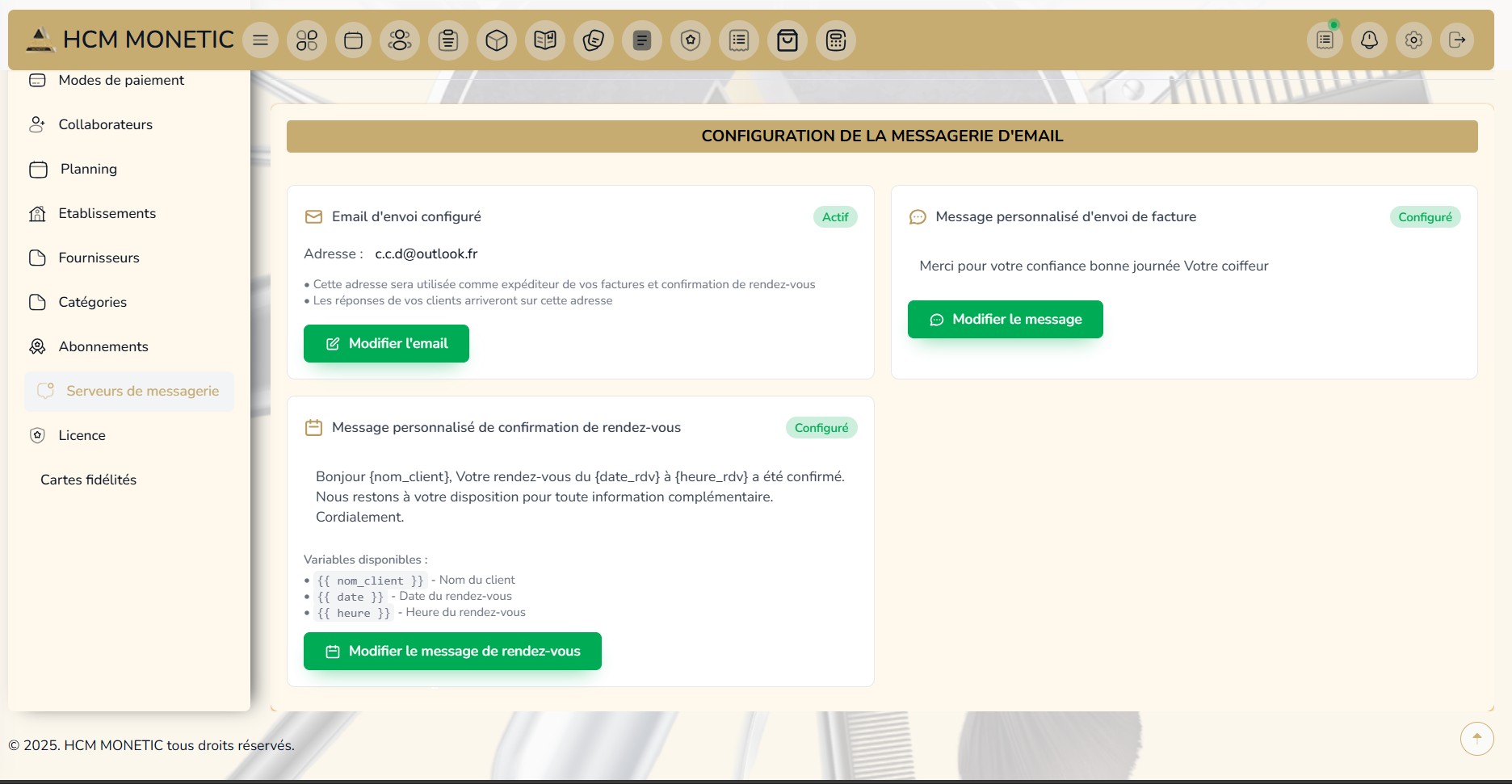
Task: Click the calculator icon in toolbar
Action: [x=836, y=40]
